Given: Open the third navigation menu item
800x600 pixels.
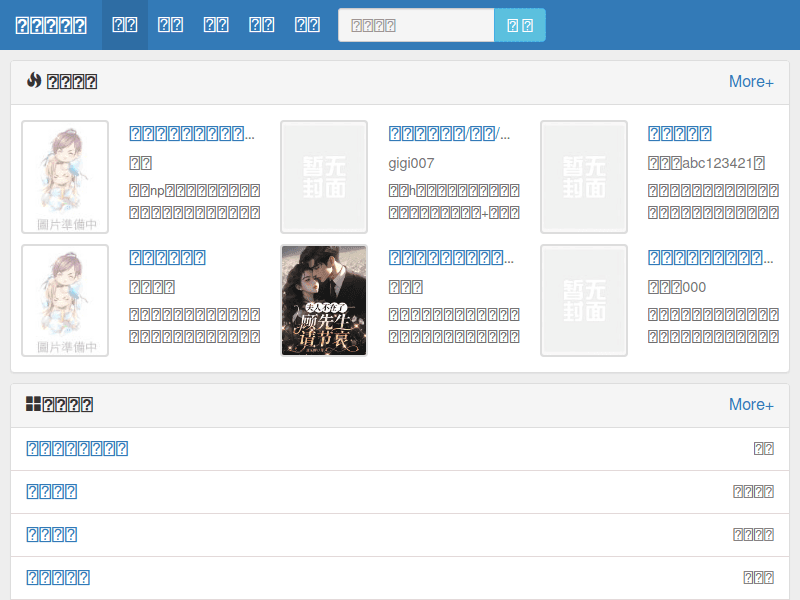Looking at the screenshot, I should click(x=216, y=25).
